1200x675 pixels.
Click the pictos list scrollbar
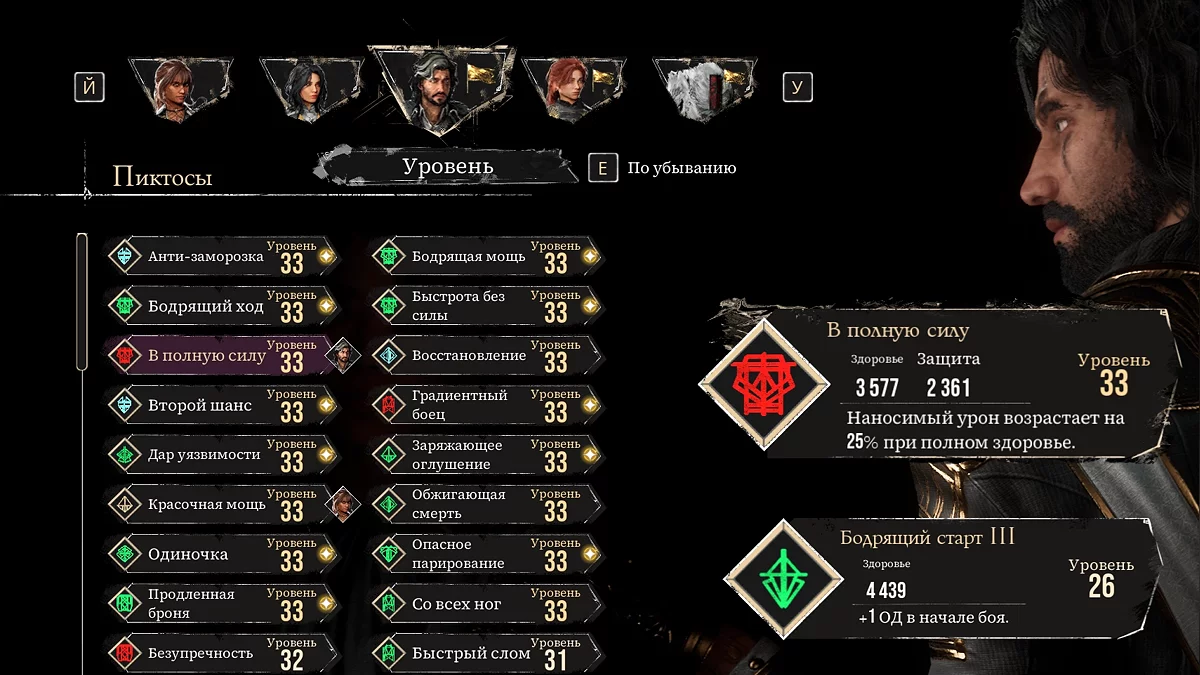[82, 300]
